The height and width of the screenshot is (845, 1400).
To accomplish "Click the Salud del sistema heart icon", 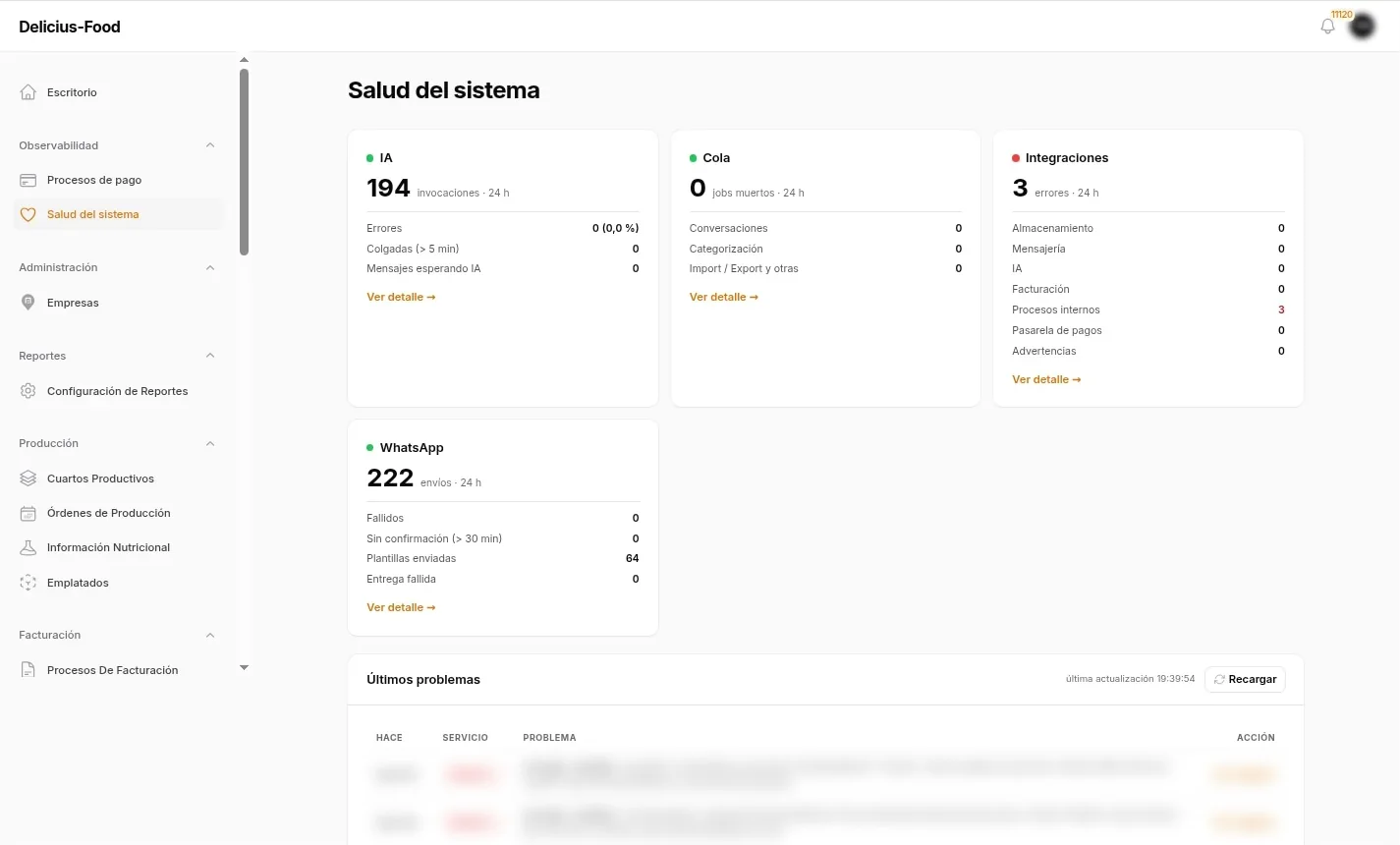I will coord(28,214).
